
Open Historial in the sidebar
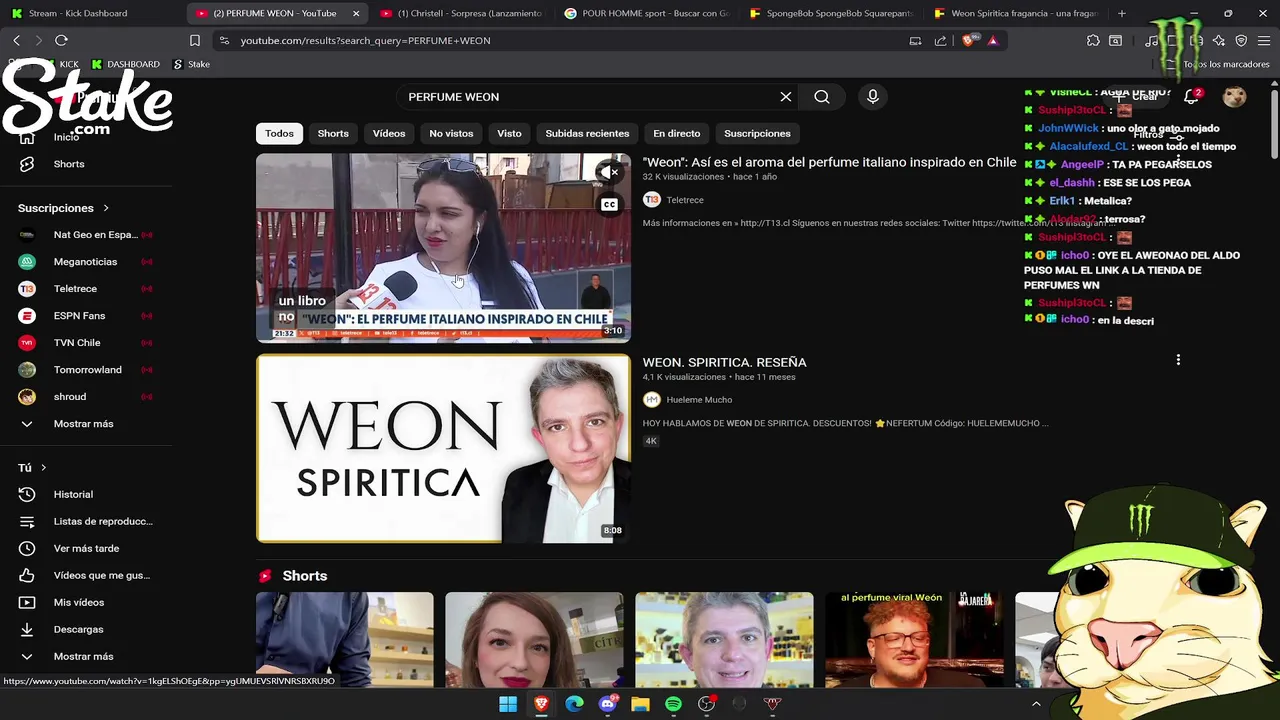pyautogui.click(x=86, y=494)
